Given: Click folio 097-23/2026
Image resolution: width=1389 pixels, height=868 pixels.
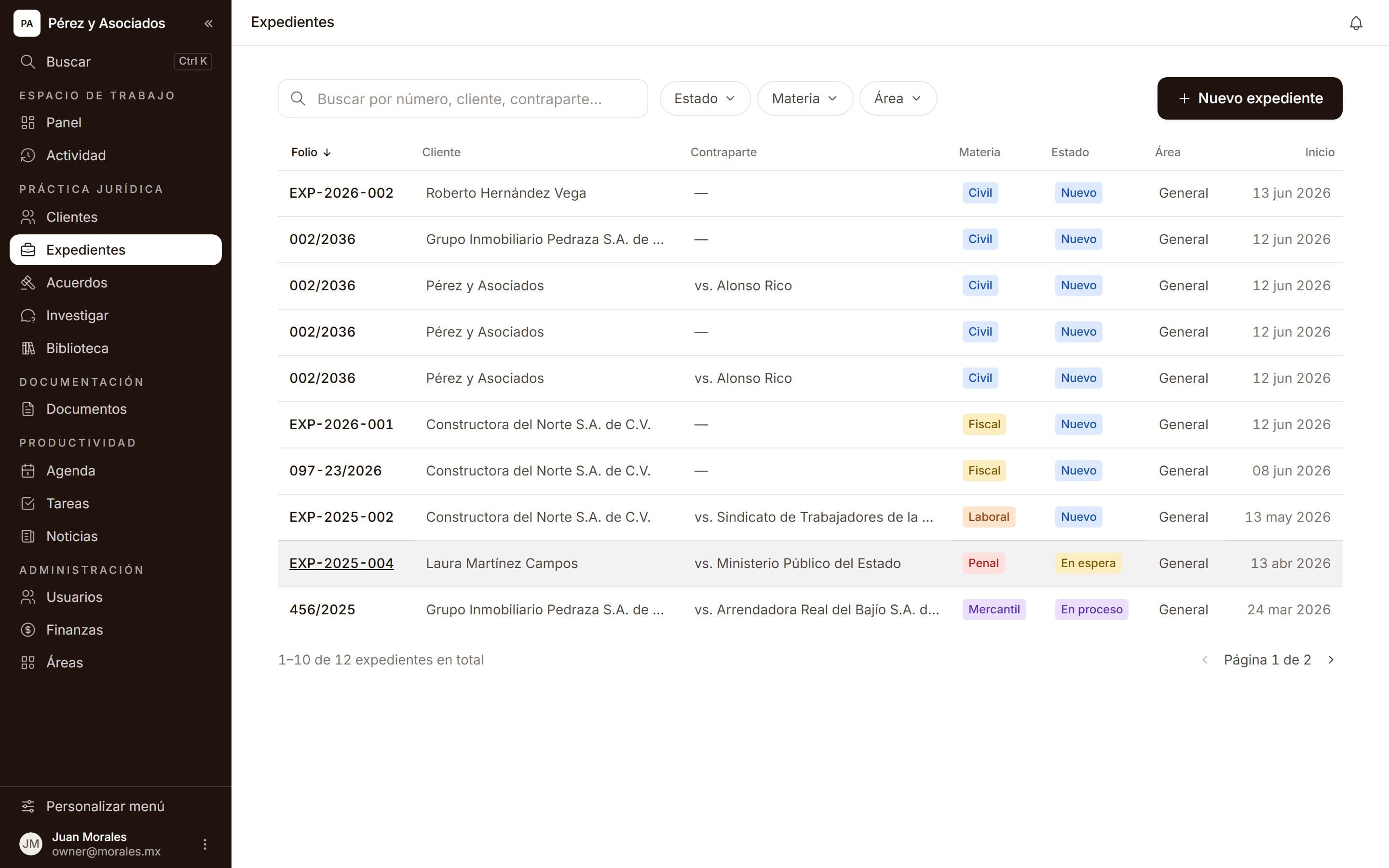Looking at the screenshot, I should (x=335, y=471).
